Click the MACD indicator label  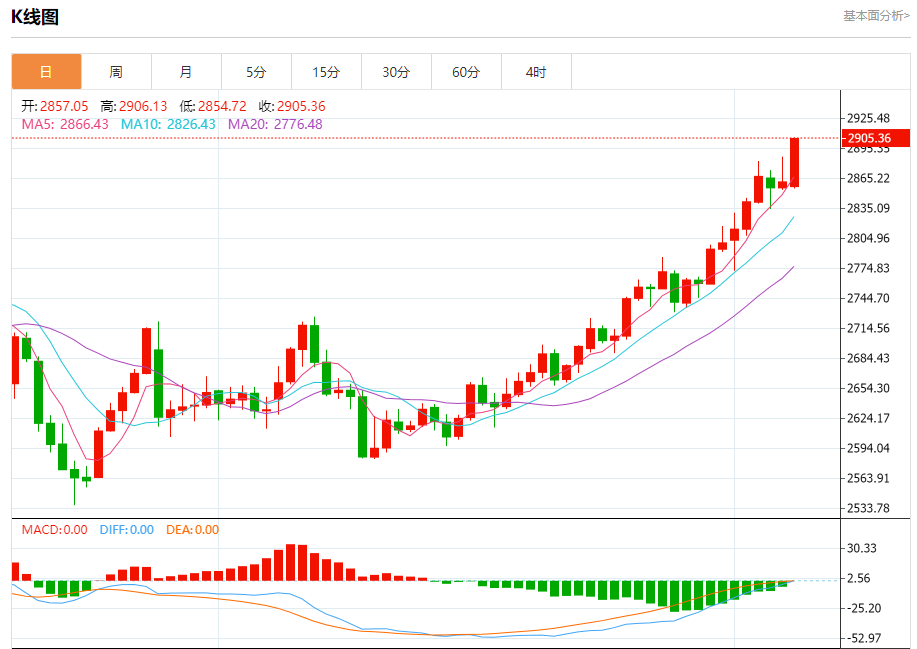tap(54, 530)
